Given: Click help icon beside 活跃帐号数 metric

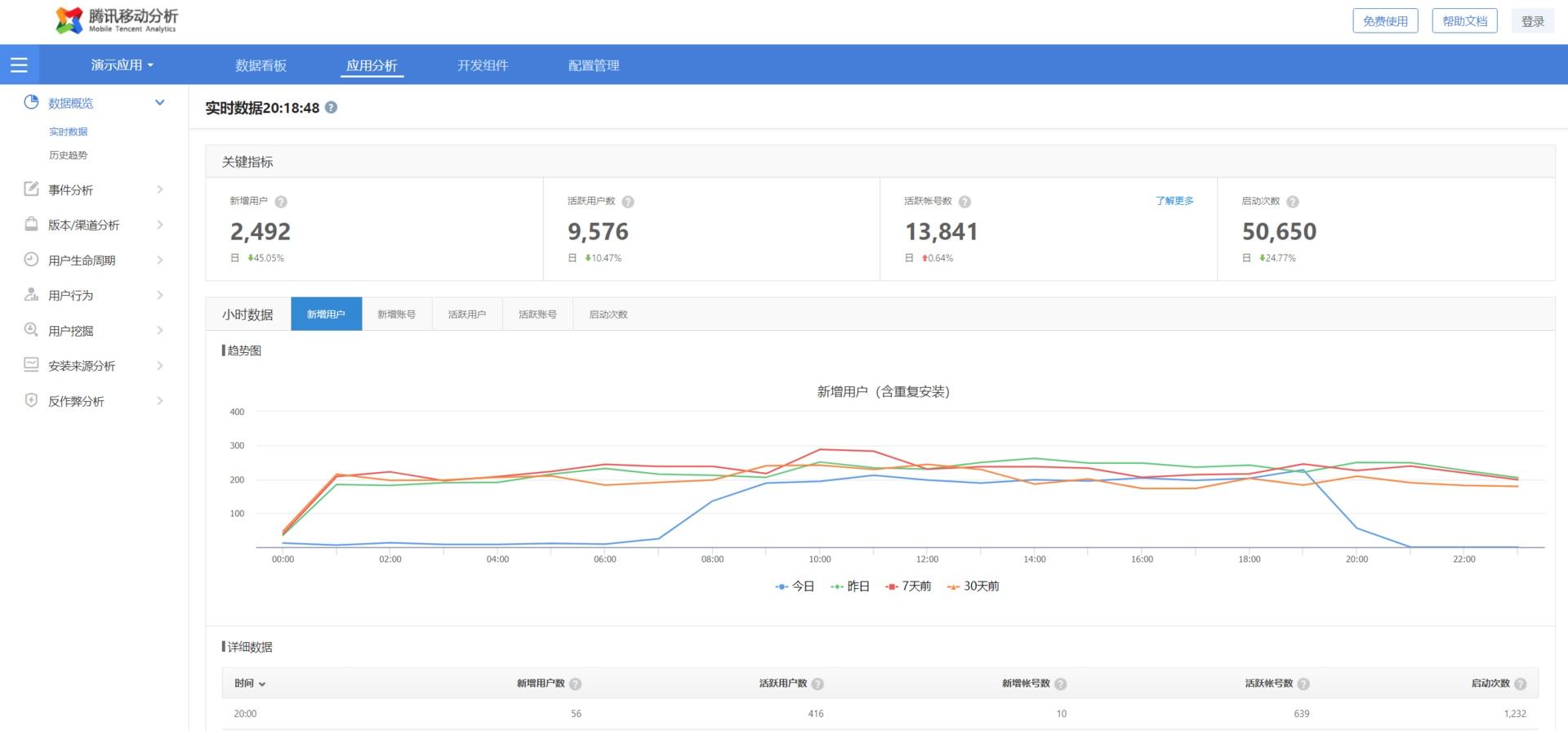Looking at the screenshot, I should coord(964,202).
